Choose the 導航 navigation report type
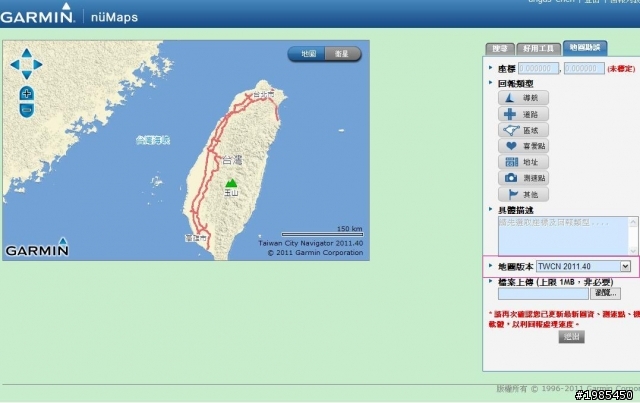Viewport: 640px width, 403px height. [x=523, y=98]
